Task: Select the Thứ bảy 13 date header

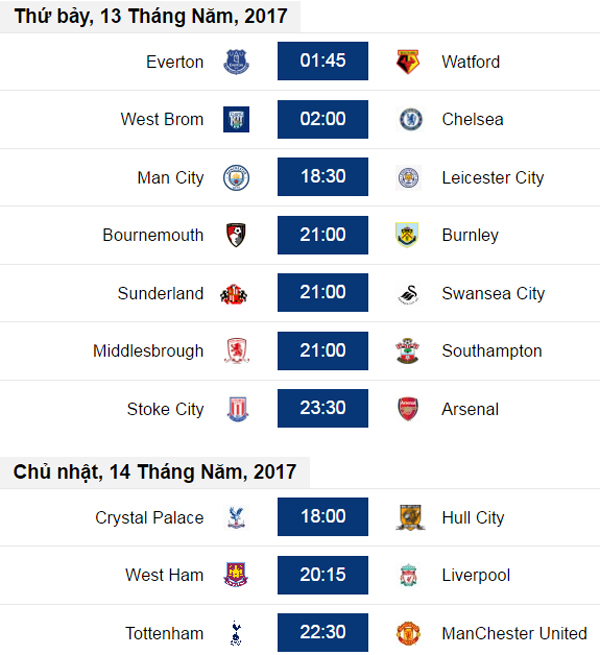Action: pos(150,16)
